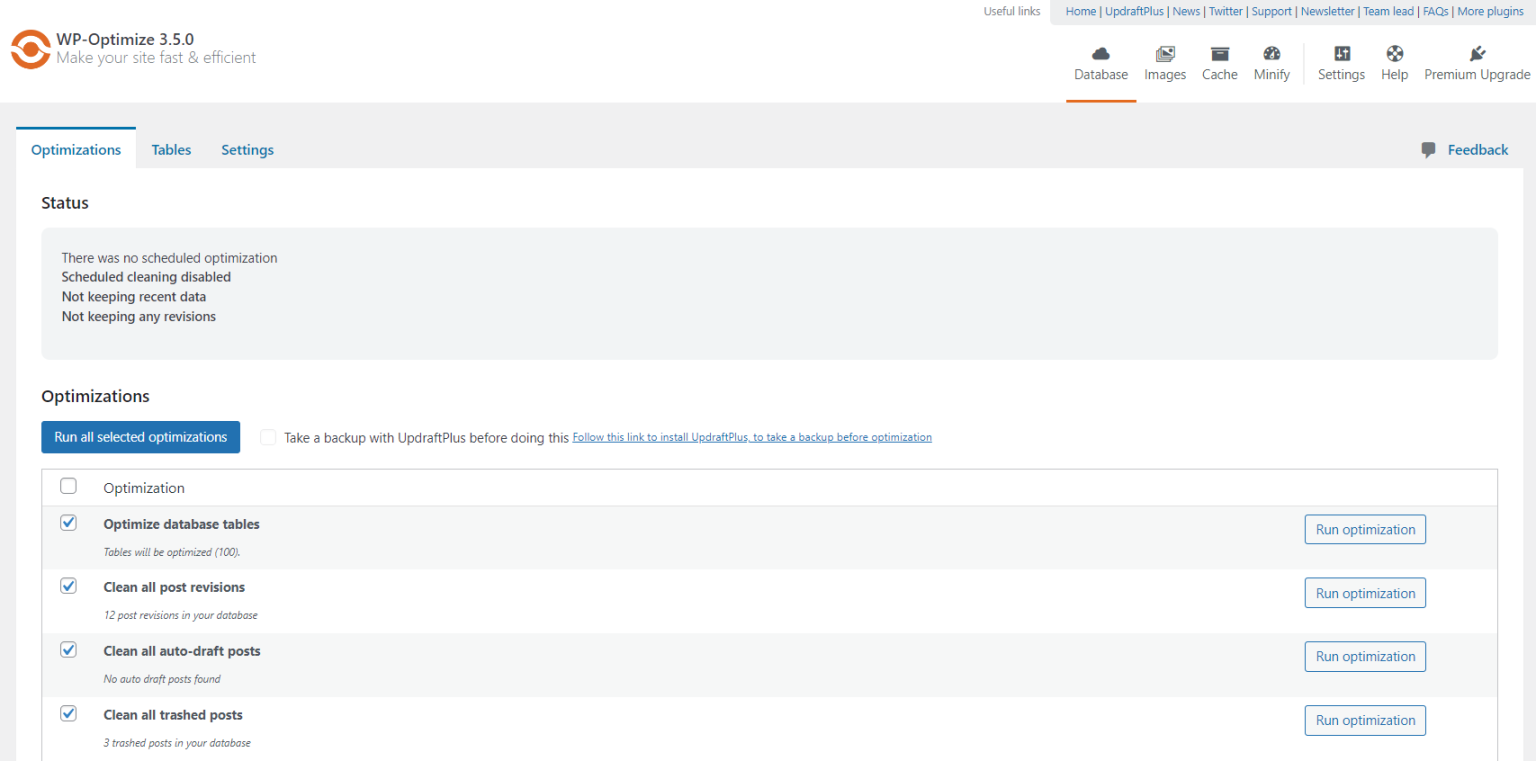The height and width of the screenshot is (761, 1536).
Task: Uncheck Clean all post revisions
Action: coord(68,585)
